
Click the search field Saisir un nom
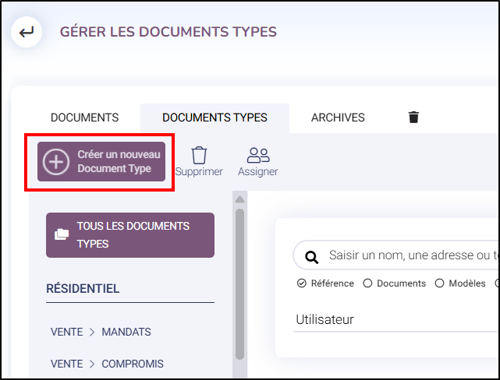pyautogui.click(x=396, y=255)
